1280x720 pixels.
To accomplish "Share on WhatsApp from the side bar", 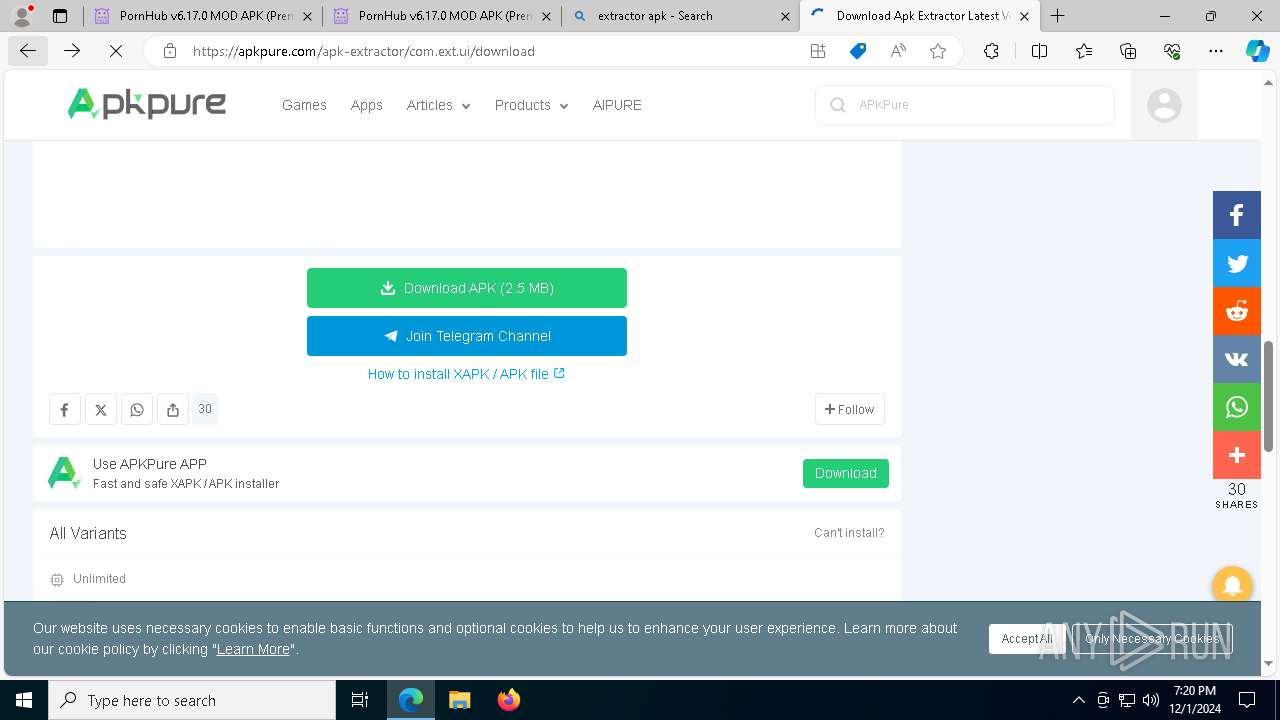I will (1237, 407).
